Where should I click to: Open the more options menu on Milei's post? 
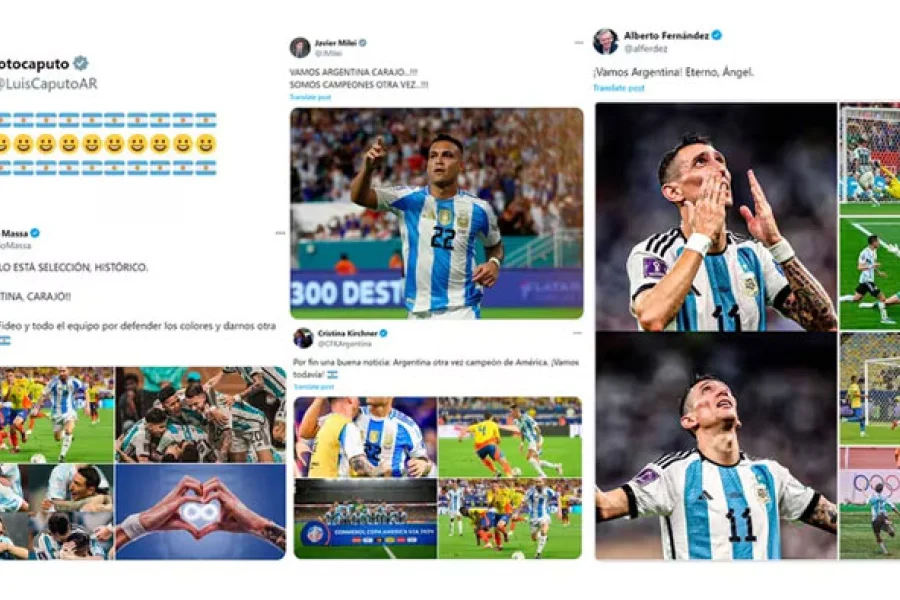click(579, 42)
